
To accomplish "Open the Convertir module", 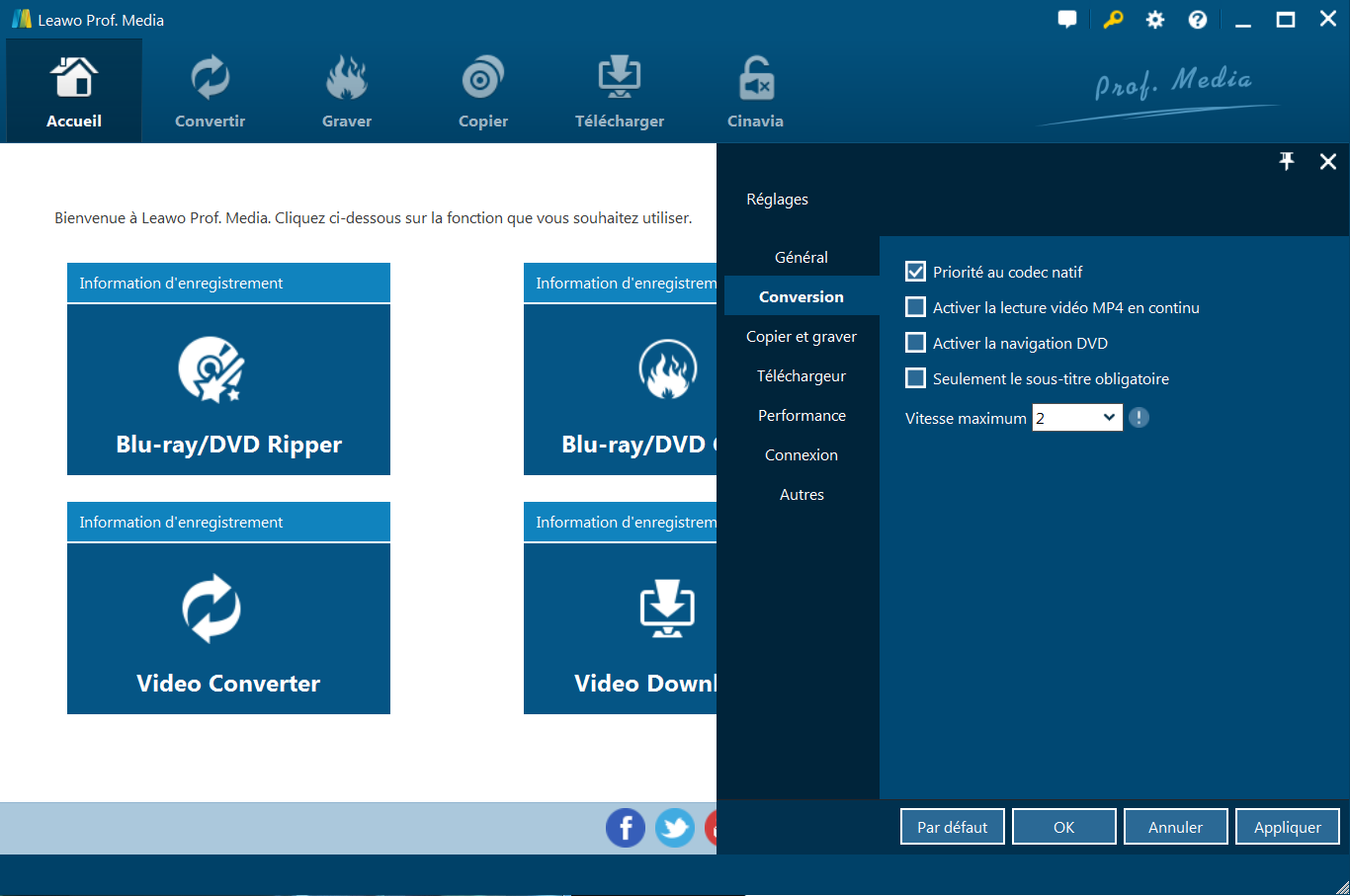I will pos(210,92).
